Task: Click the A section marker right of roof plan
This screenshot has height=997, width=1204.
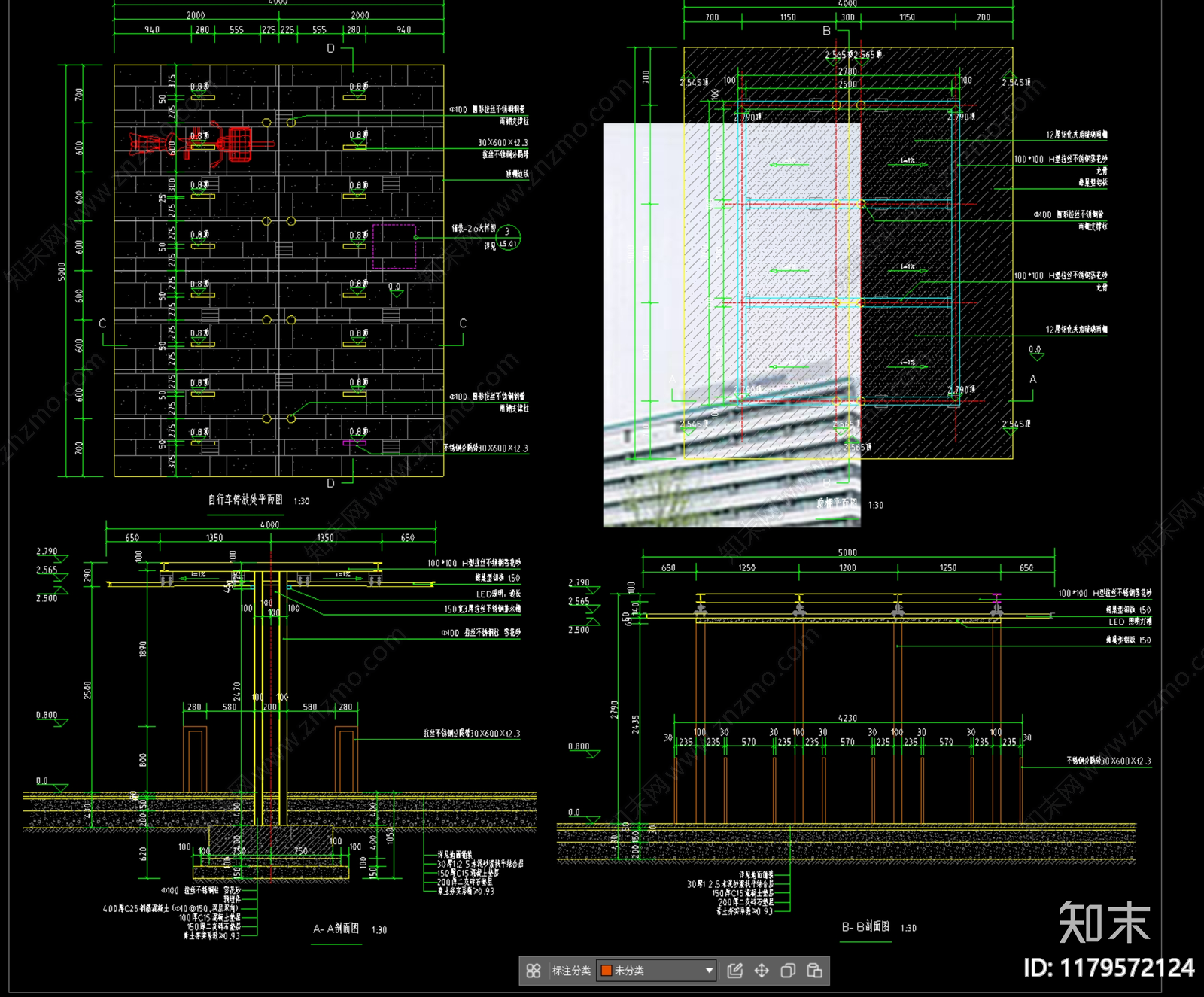Action: (1032, 379)
